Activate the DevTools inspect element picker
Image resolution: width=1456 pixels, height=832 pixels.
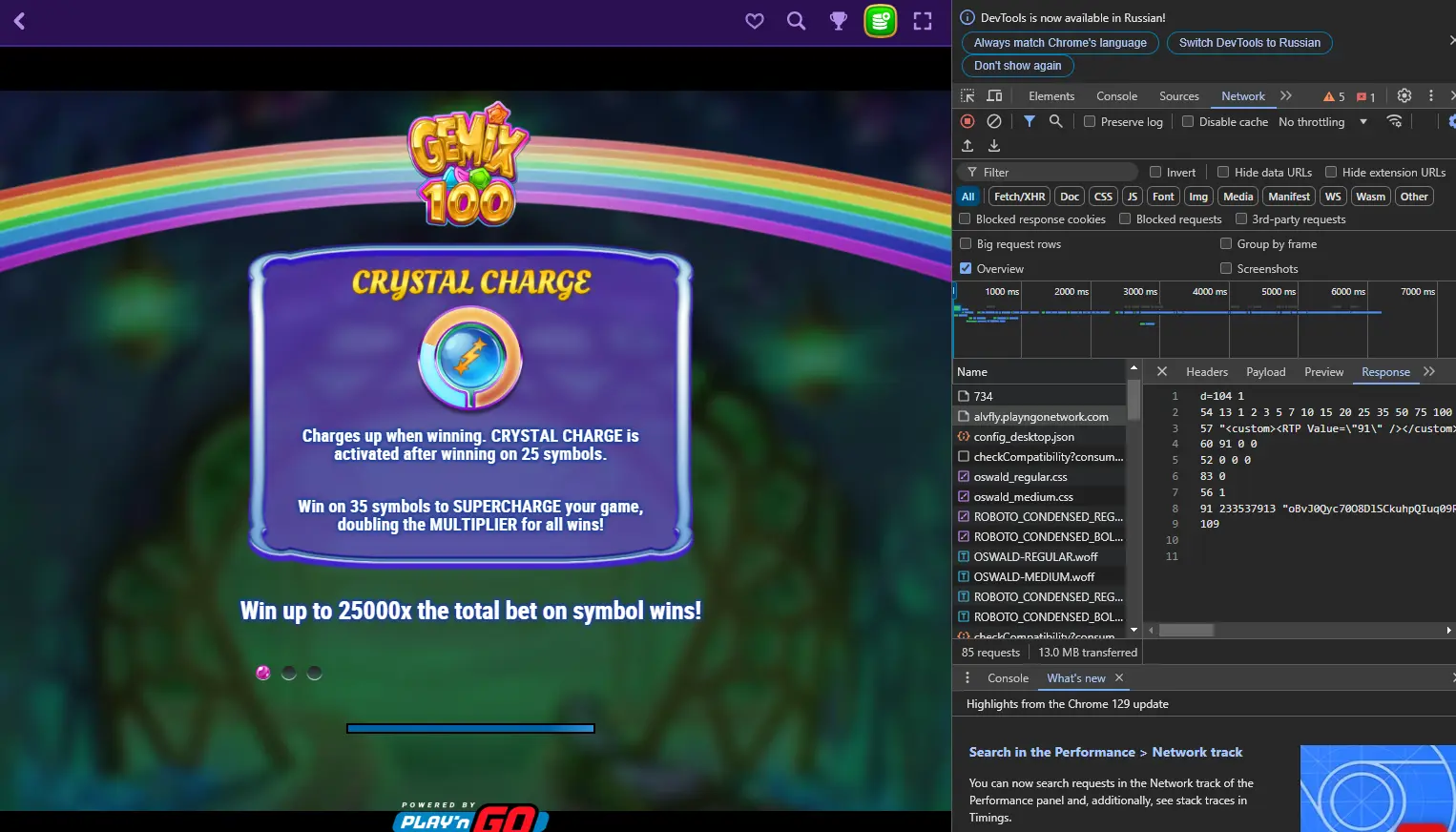[x=967, y=96]
